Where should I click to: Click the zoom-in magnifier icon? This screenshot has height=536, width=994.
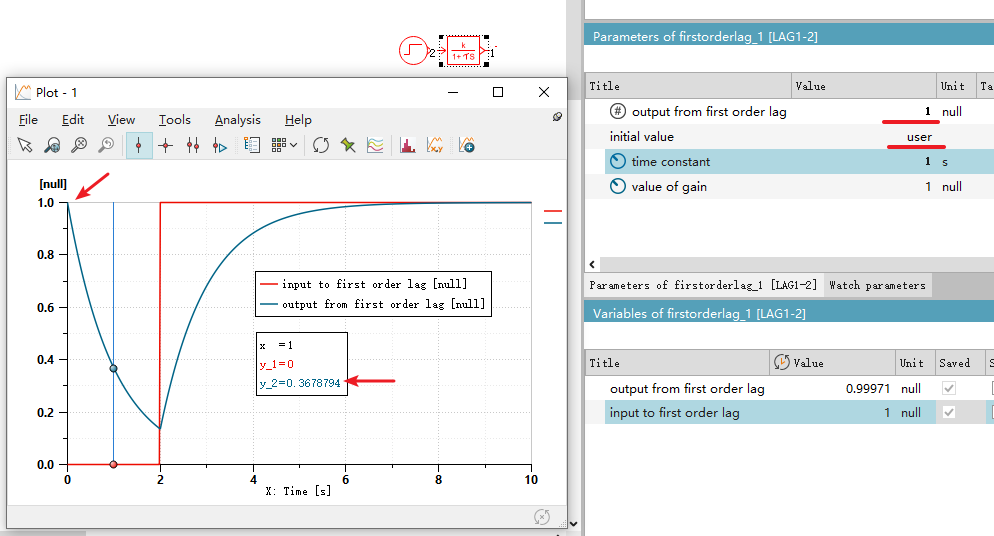click(x=52, y=146)
